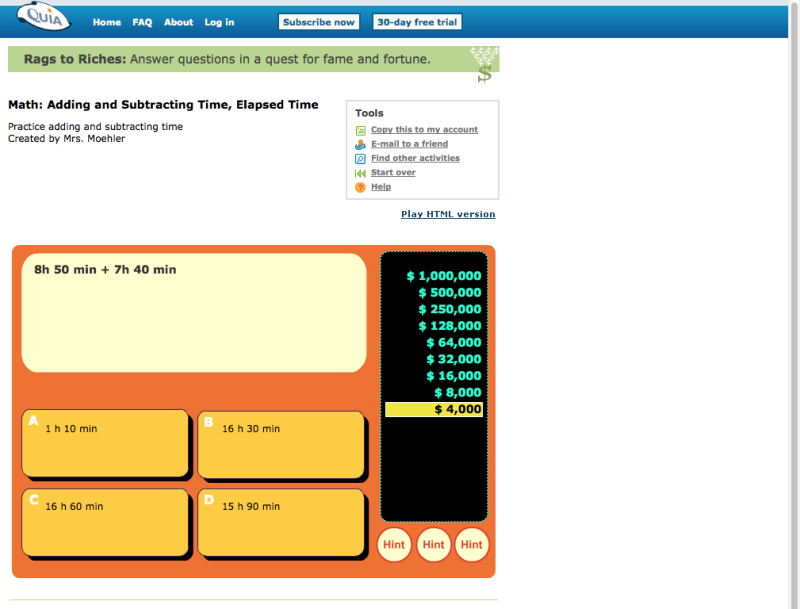Open the Home navigation item
The height and width of the screenshot is (609, 800).
click(x=107, y=22)
